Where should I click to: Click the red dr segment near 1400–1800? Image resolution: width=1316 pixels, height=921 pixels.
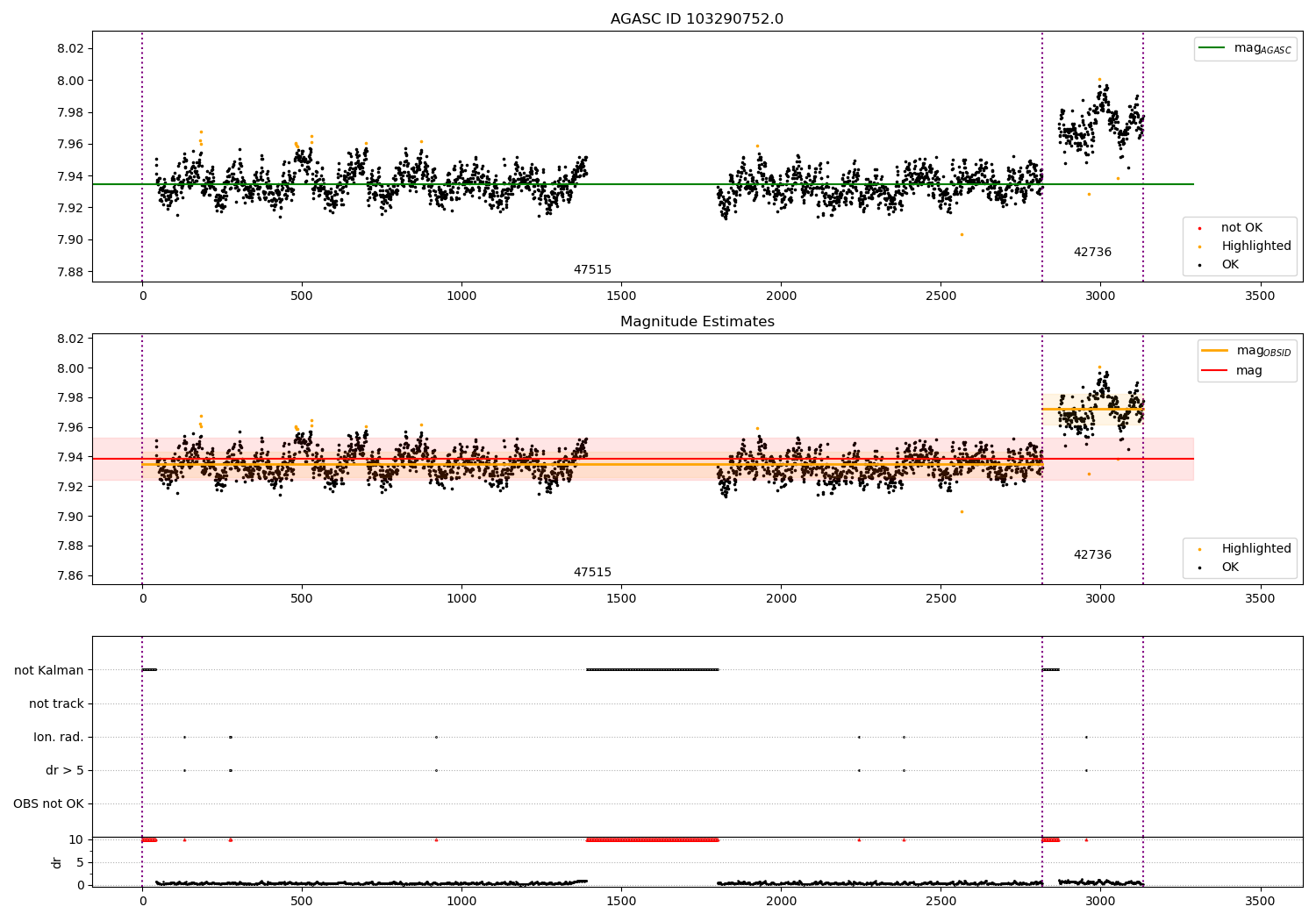coord(653,839)
